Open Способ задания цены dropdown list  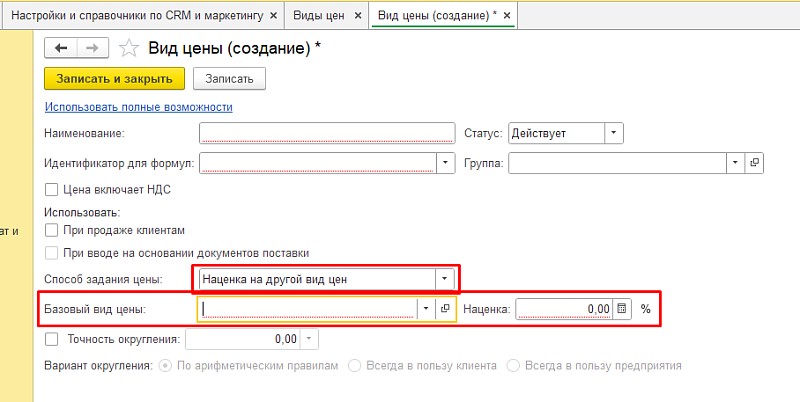click(x=444, y=278)
